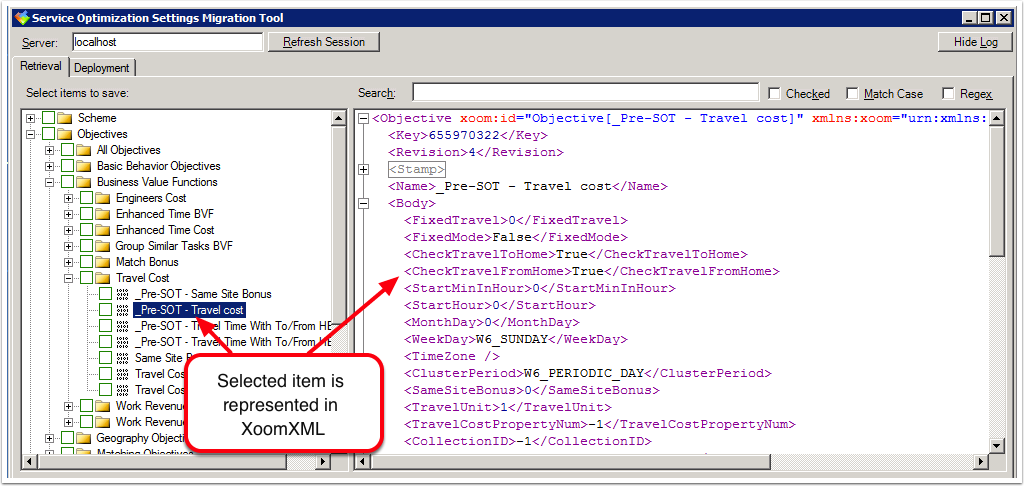Toggle the Regex search checkbox
Image resolution: width=1024 pixels, height=486 pixels.
pos(948,94)
